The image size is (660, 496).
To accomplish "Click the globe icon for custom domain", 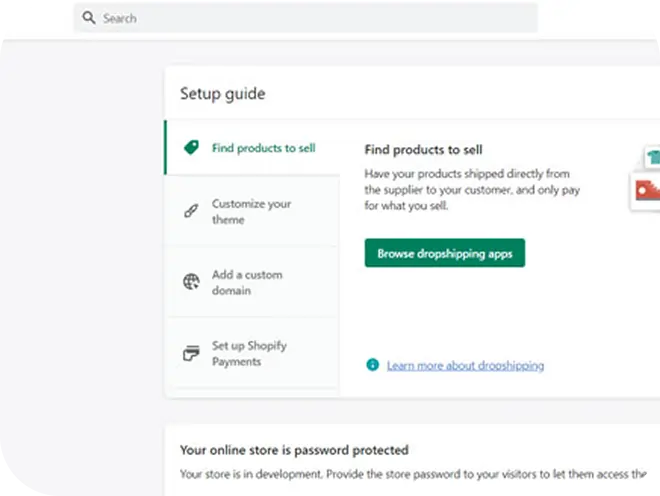I will pos(191,282).
